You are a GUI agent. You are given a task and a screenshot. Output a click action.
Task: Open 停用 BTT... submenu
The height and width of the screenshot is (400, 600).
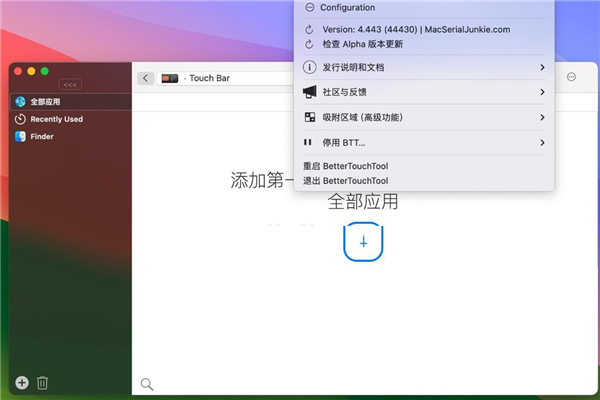[424, 143]
